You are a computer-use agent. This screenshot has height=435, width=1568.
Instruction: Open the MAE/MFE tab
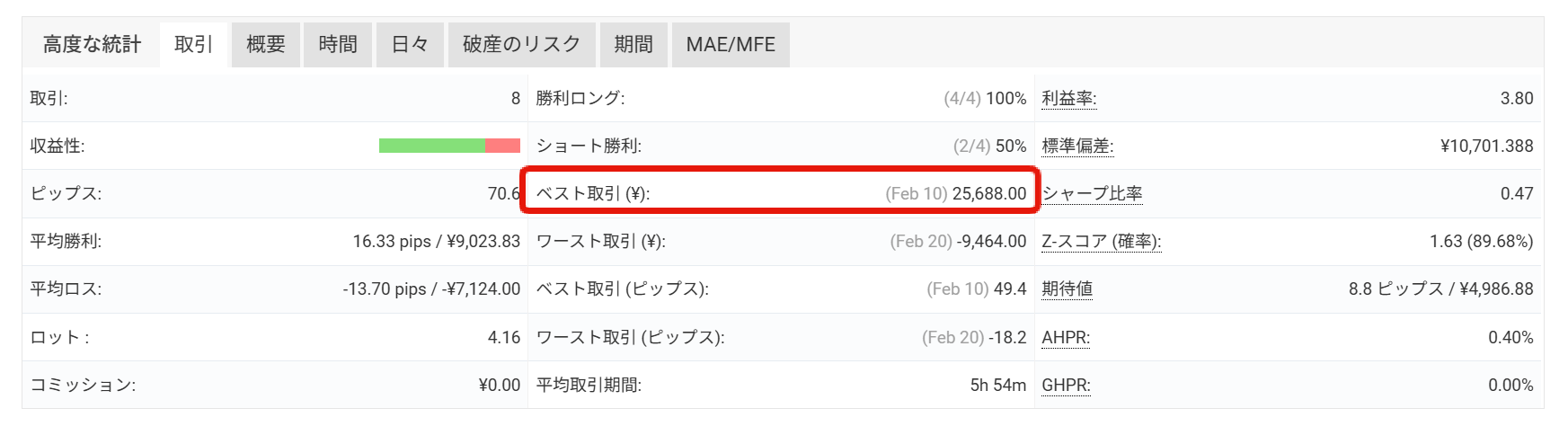(730, 45)
